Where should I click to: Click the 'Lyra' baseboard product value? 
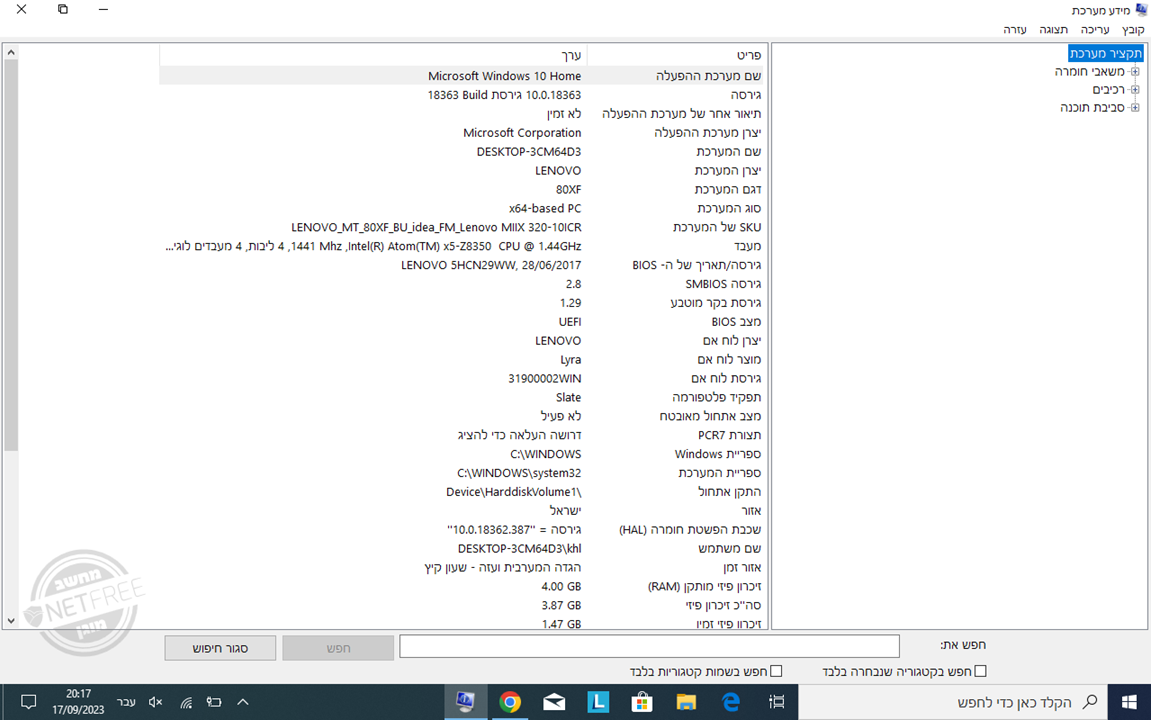pos(570,360)
